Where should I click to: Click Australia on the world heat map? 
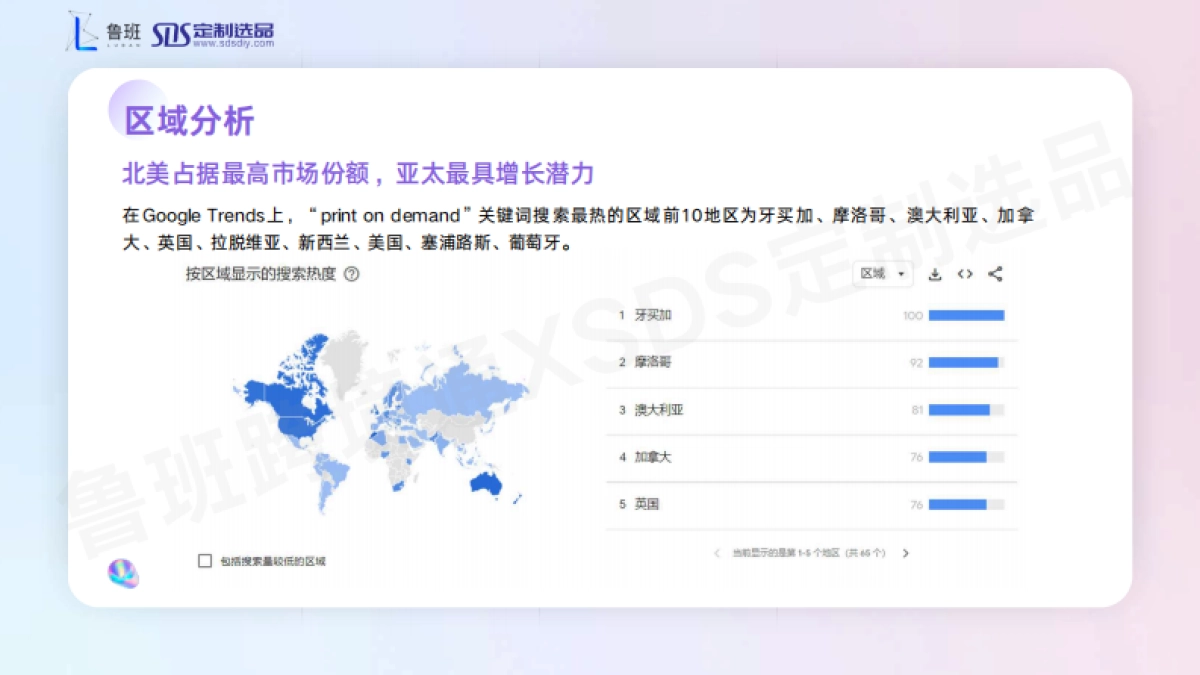coord(484,483)
